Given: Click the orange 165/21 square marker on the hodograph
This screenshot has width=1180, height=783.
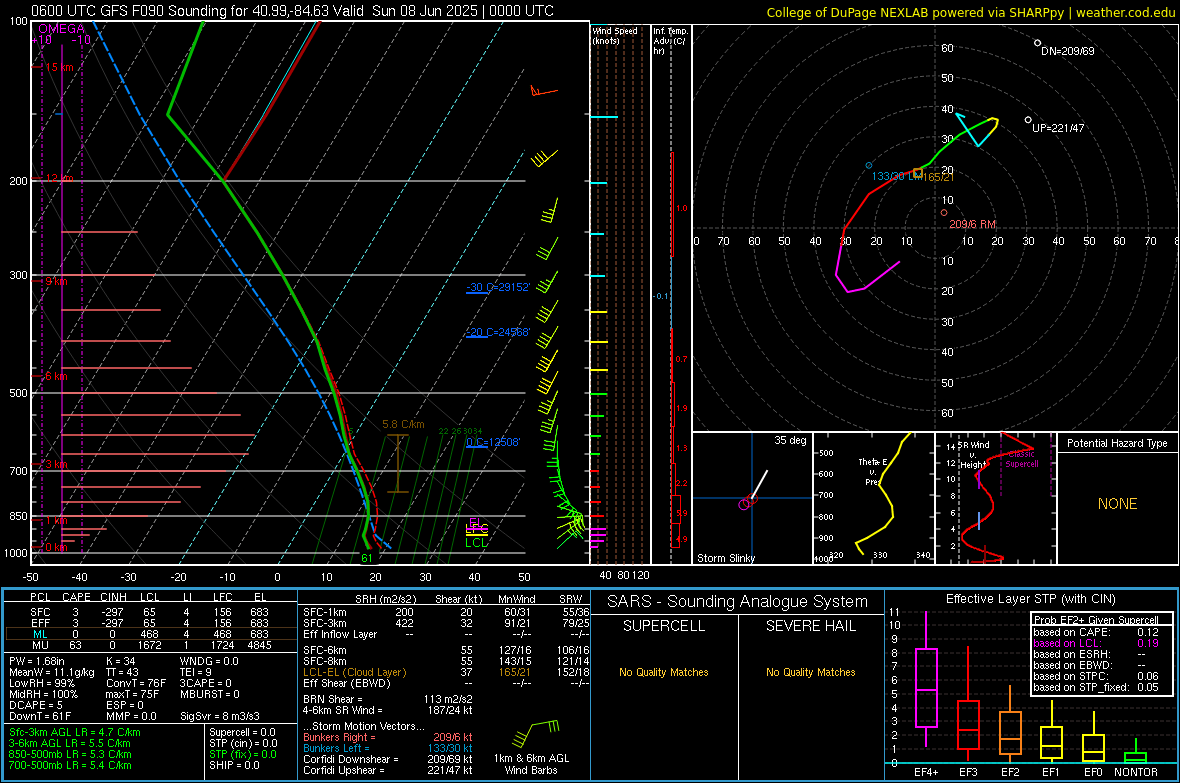Looking at the screenshot, I should click(x=917, y=173).
